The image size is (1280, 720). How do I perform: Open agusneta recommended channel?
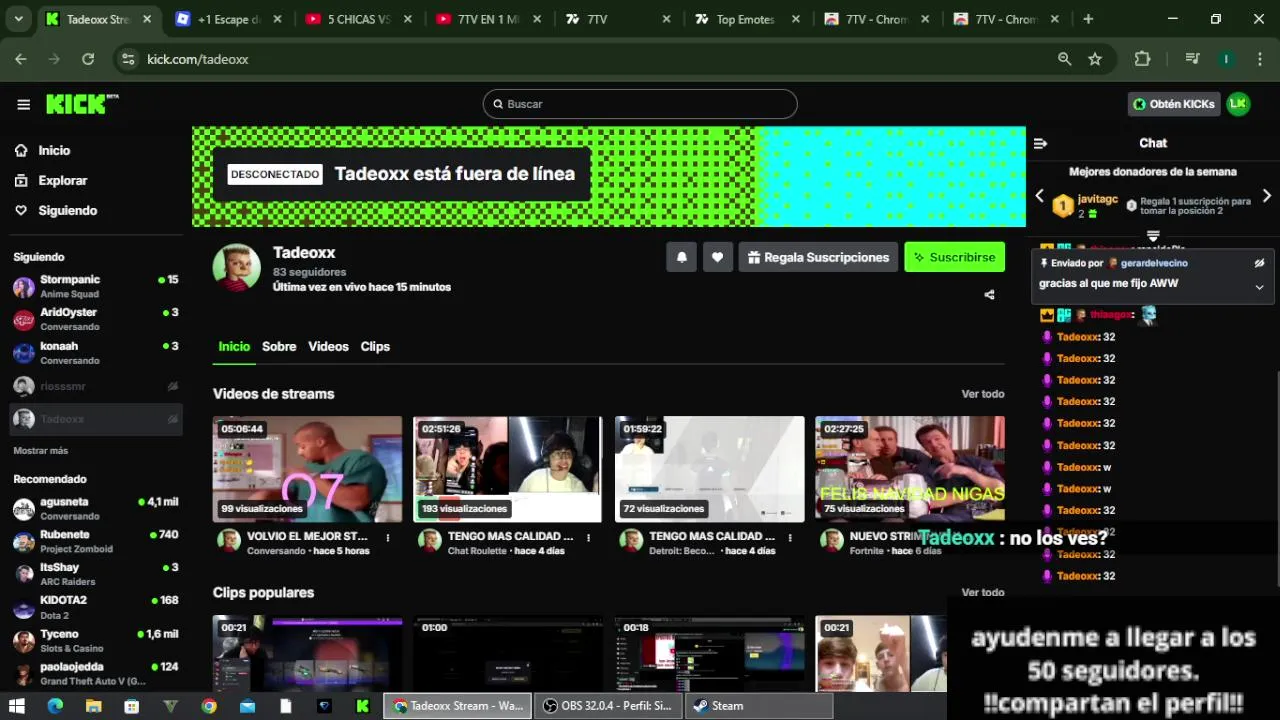pyautogui.click(x=96, y=508)
